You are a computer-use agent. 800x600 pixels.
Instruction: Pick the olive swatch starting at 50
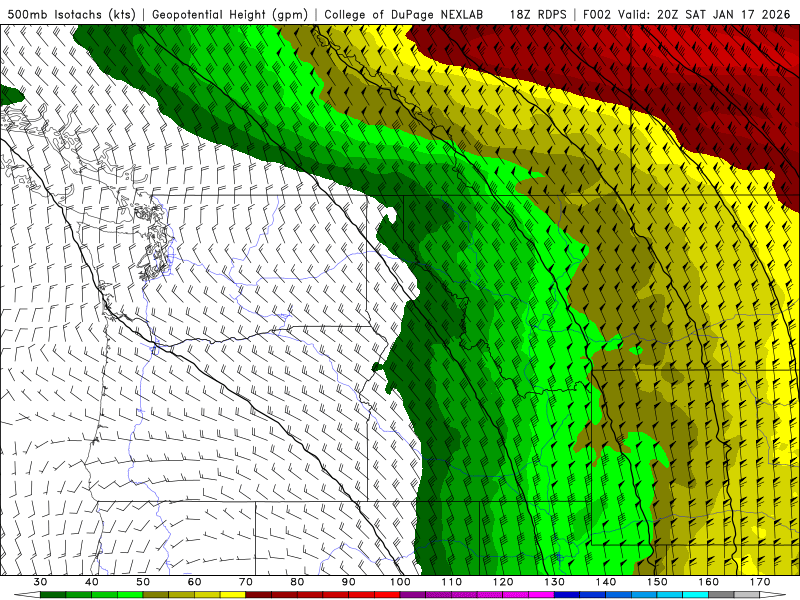(156, 595)
